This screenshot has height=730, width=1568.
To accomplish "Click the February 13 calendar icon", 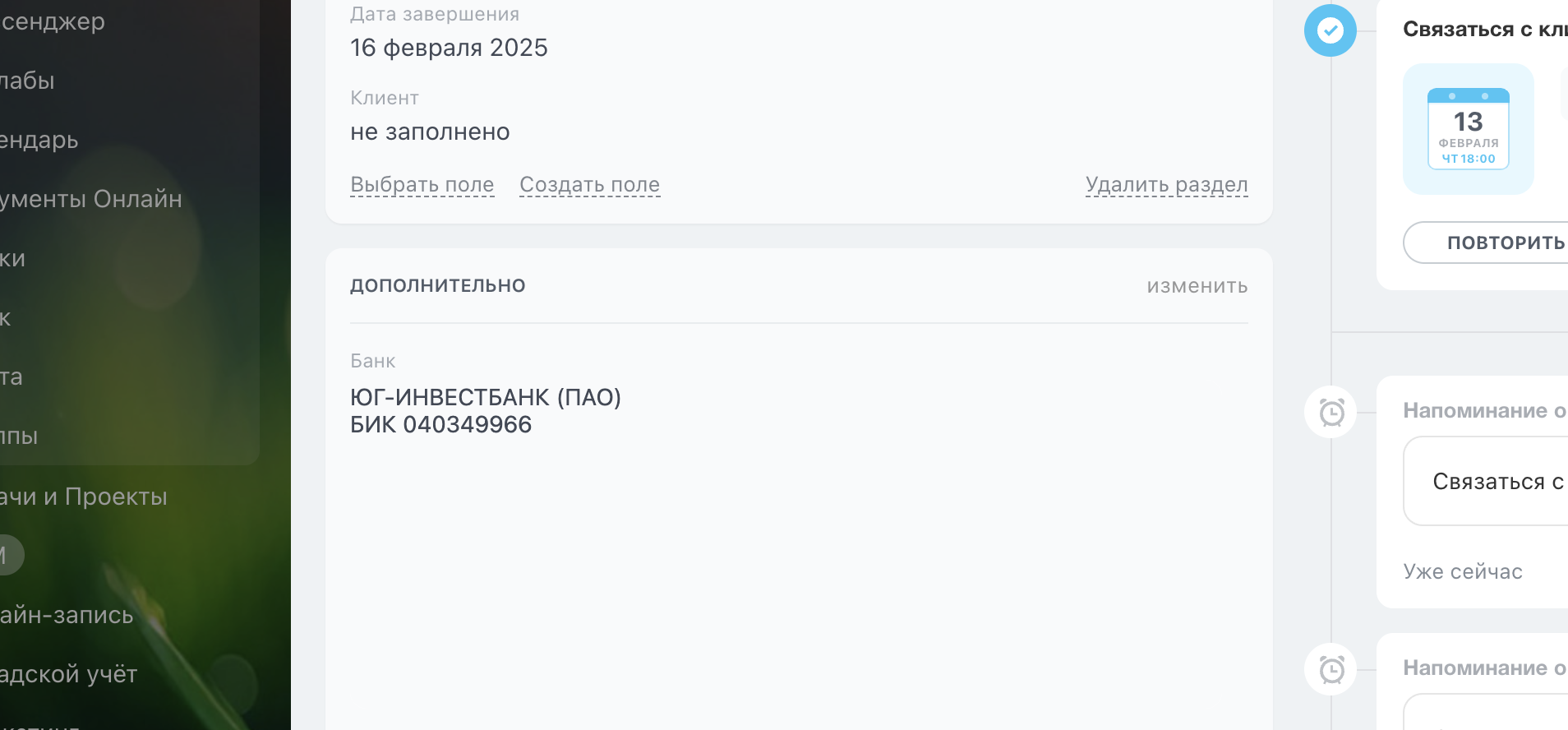I will click(1468, 129).
